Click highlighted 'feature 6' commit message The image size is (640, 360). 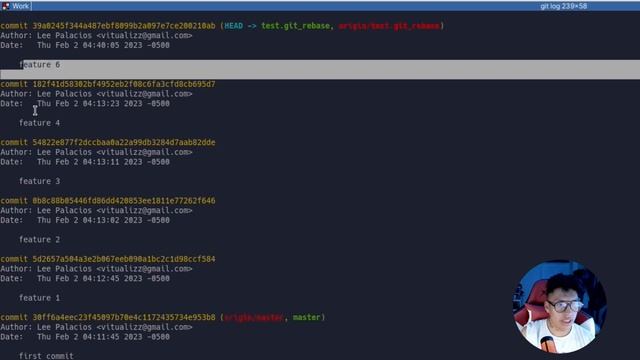click(x=40, y=64)
